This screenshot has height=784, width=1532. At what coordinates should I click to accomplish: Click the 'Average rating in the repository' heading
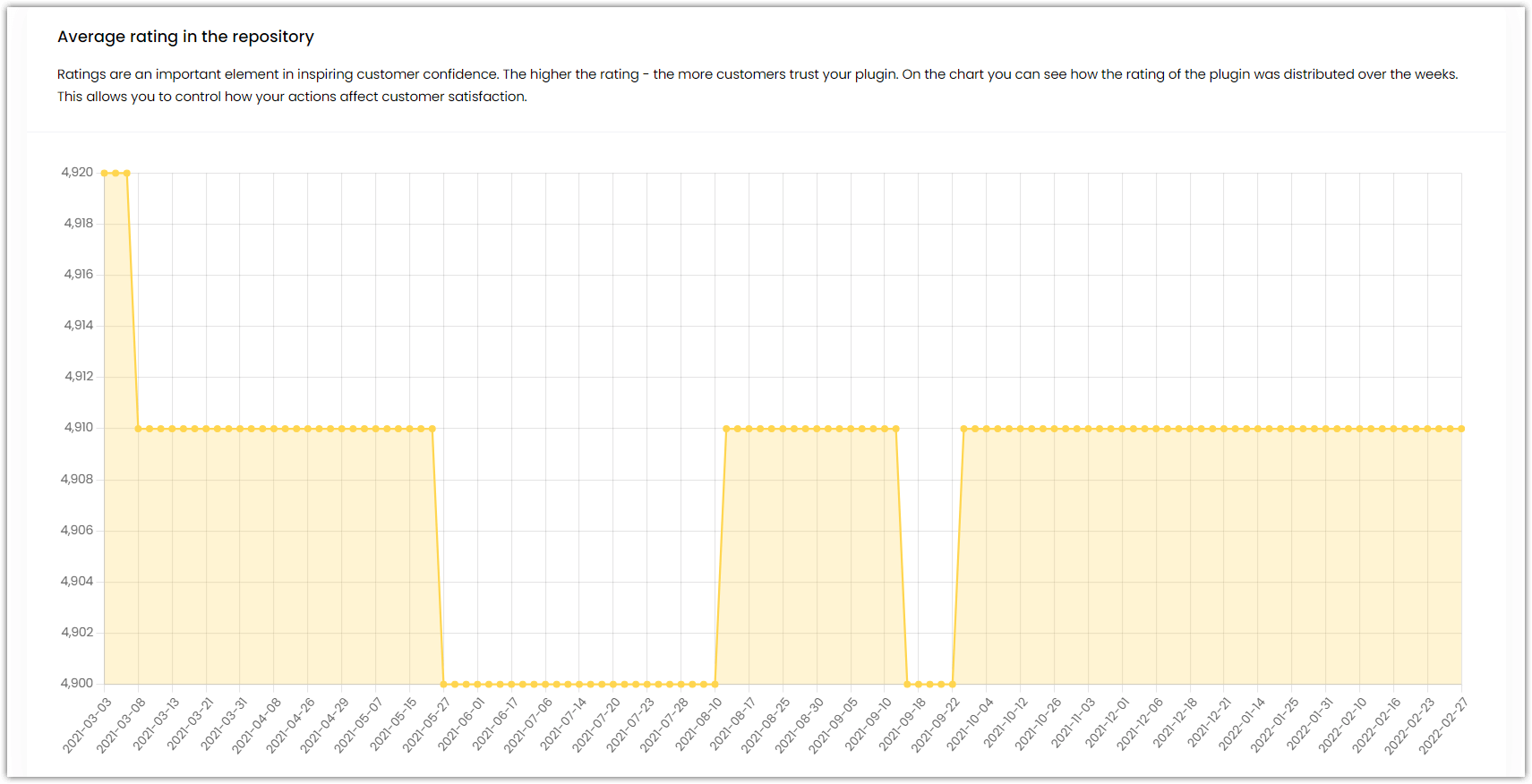coord(185,37)
